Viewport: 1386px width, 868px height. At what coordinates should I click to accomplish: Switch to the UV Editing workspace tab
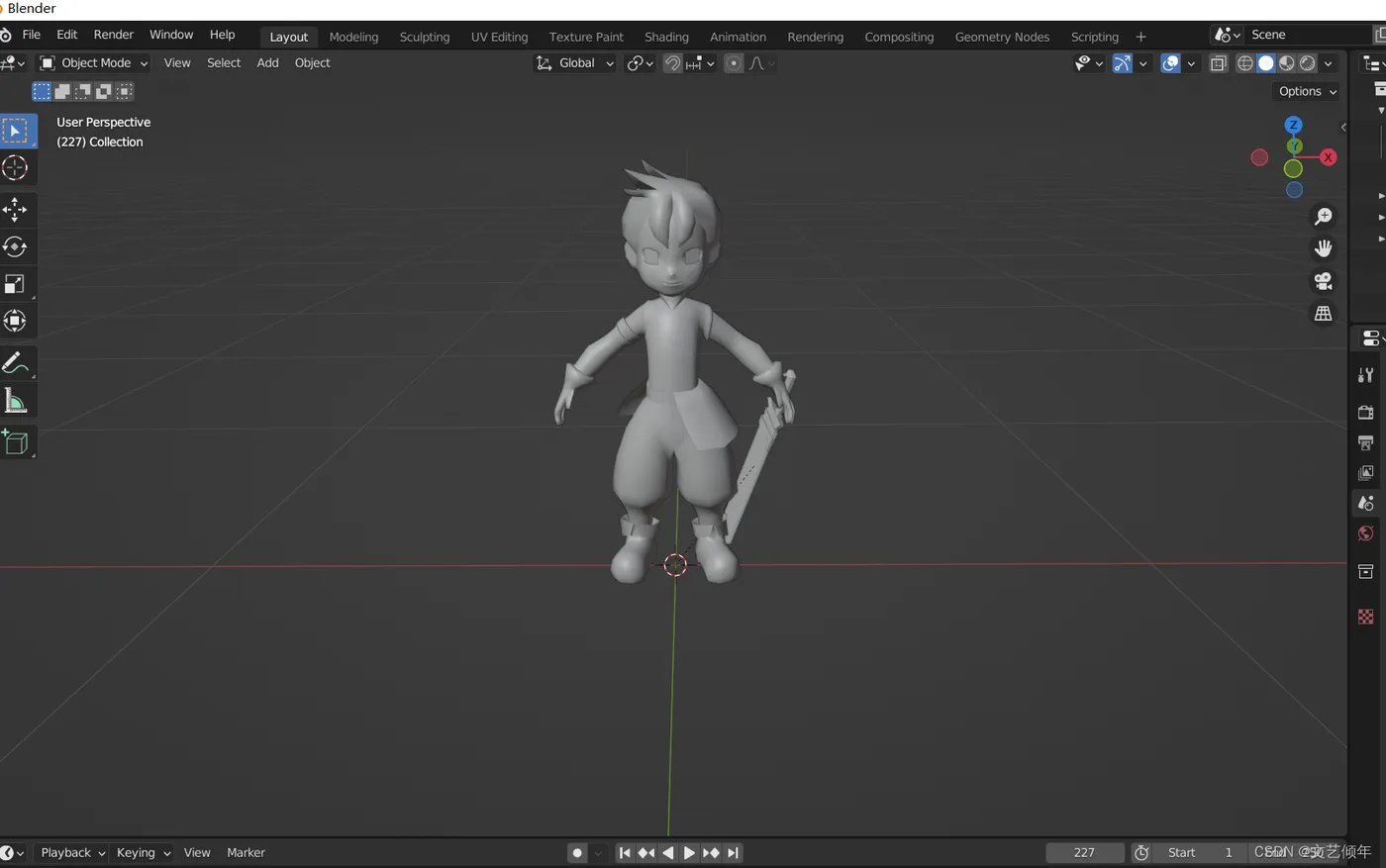499,37
